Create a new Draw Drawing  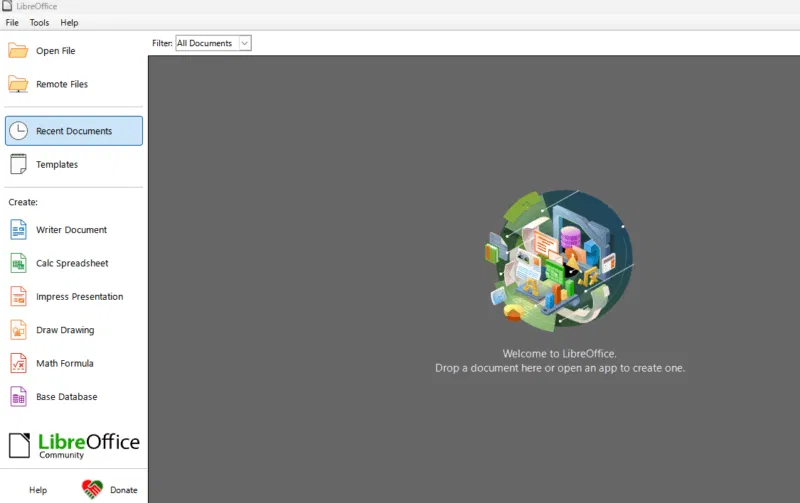click(65, 330)
